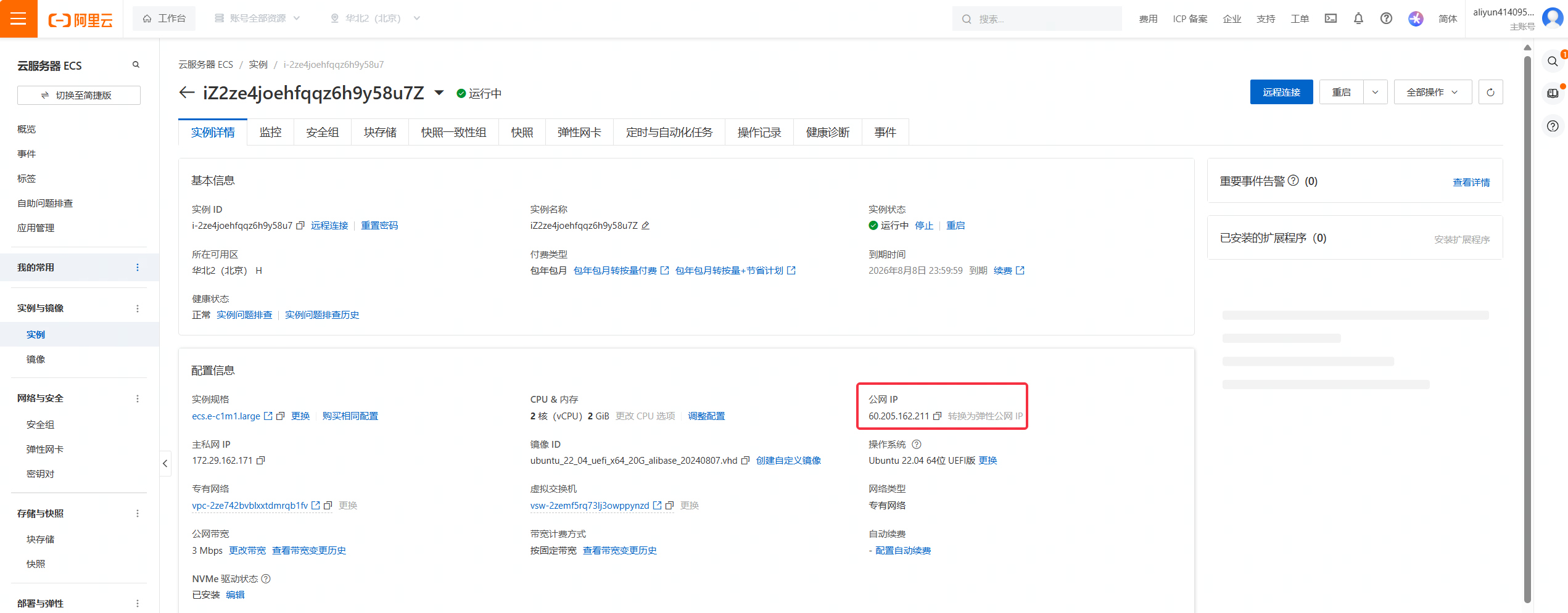Click the 创建自定义镜像 link
The width and height of the screenshot is (1568, 613).
tap(788, 461)
